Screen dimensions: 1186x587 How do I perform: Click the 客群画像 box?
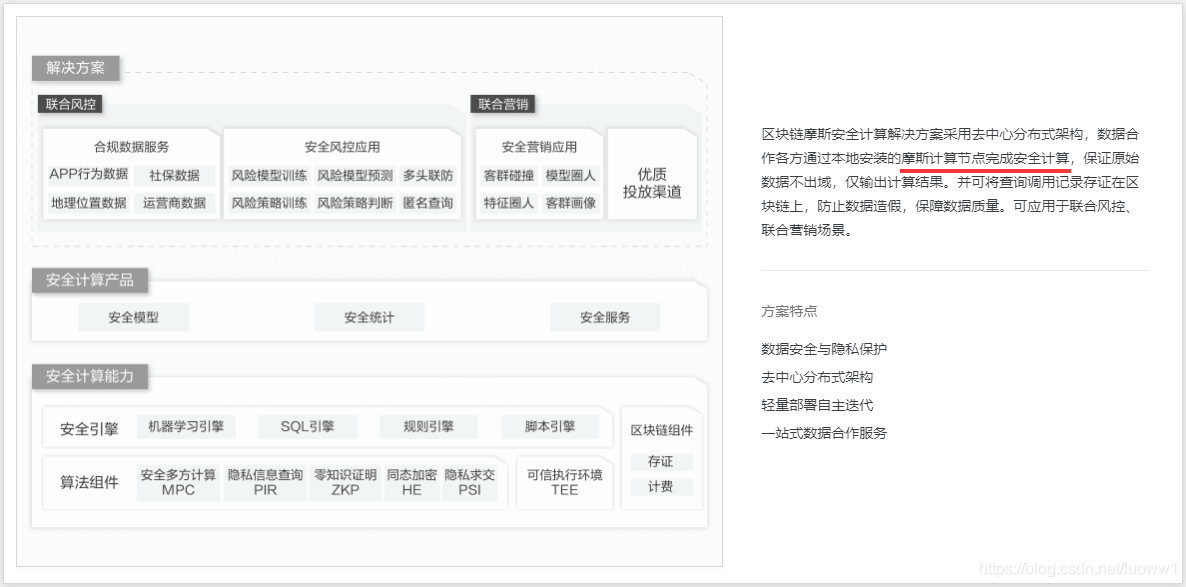571,203
